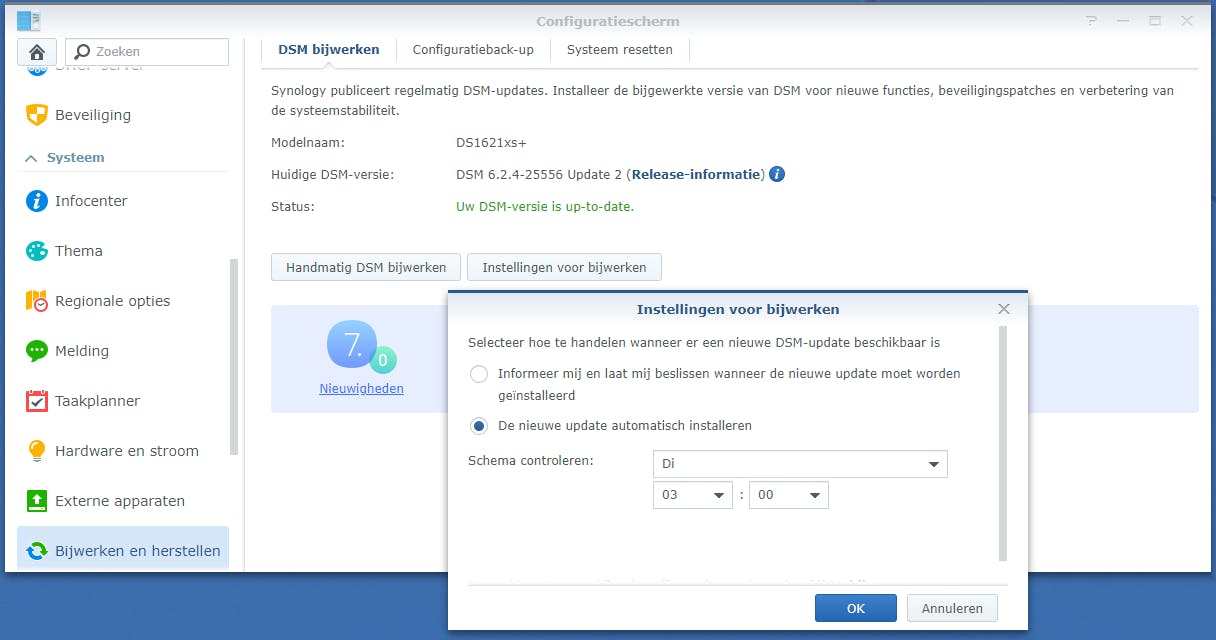Click status text 'Uw DSM-versie is up-to-date.'
1216x640 pixels.
click(545, 206)
